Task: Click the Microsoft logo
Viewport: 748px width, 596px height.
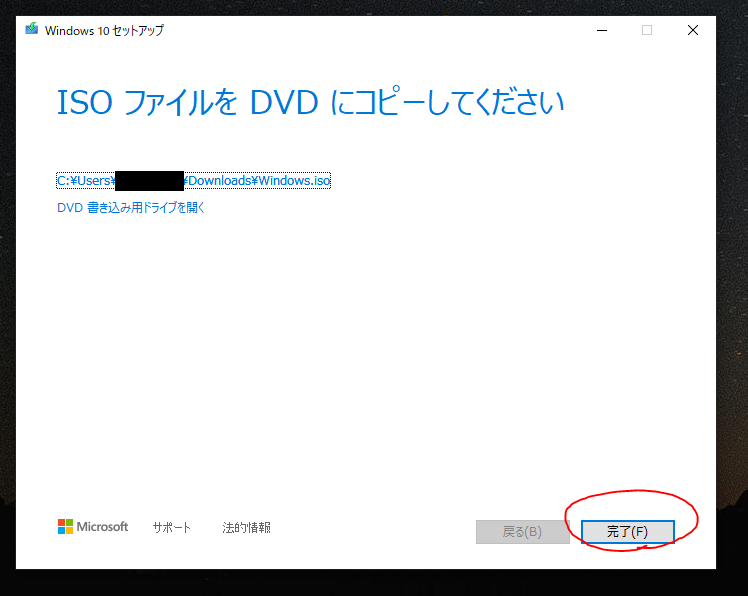Action: point(93,527)
